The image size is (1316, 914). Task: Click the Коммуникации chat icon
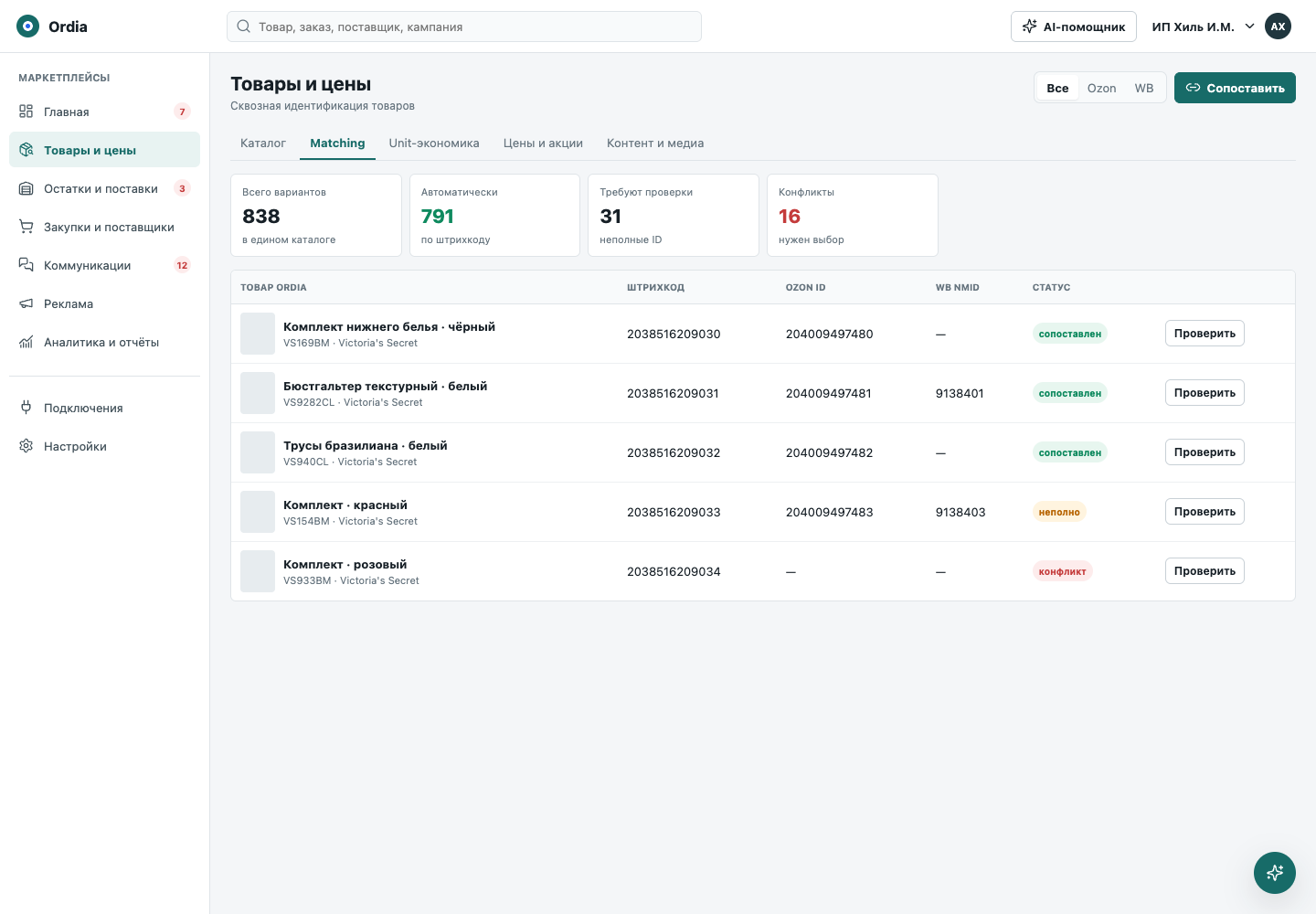click(27, 265)
